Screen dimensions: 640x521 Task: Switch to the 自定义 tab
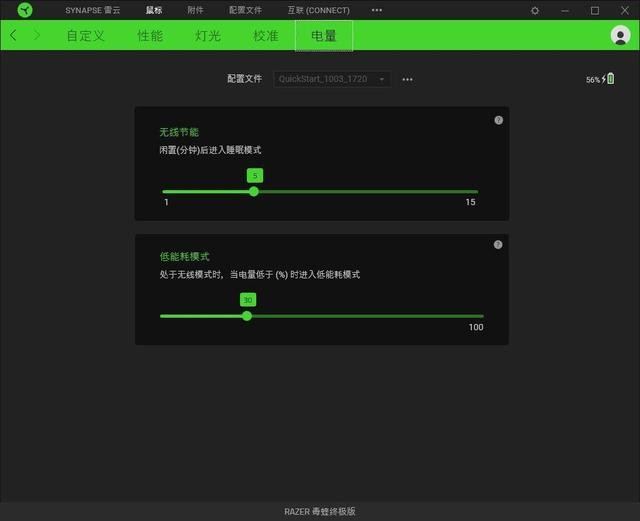coord(85,36)
